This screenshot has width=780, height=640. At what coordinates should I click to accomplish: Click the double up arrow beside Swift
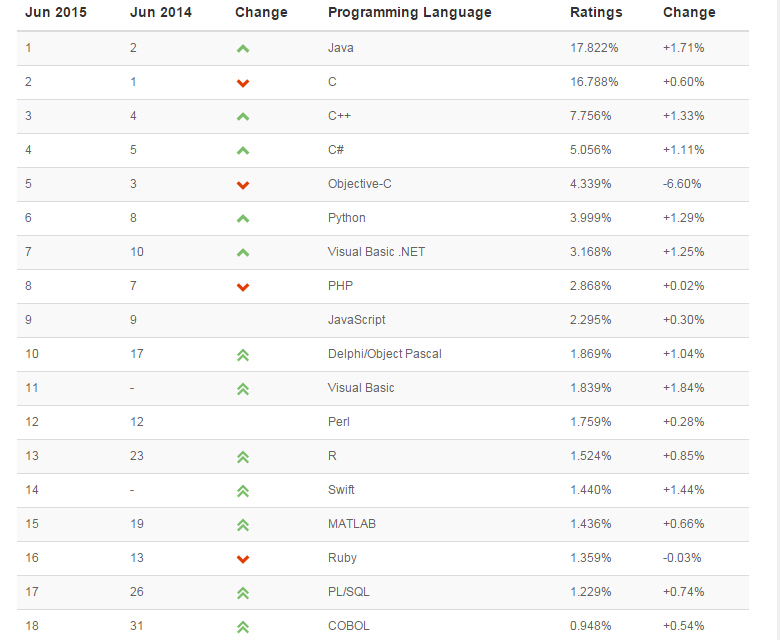(242, 490)
